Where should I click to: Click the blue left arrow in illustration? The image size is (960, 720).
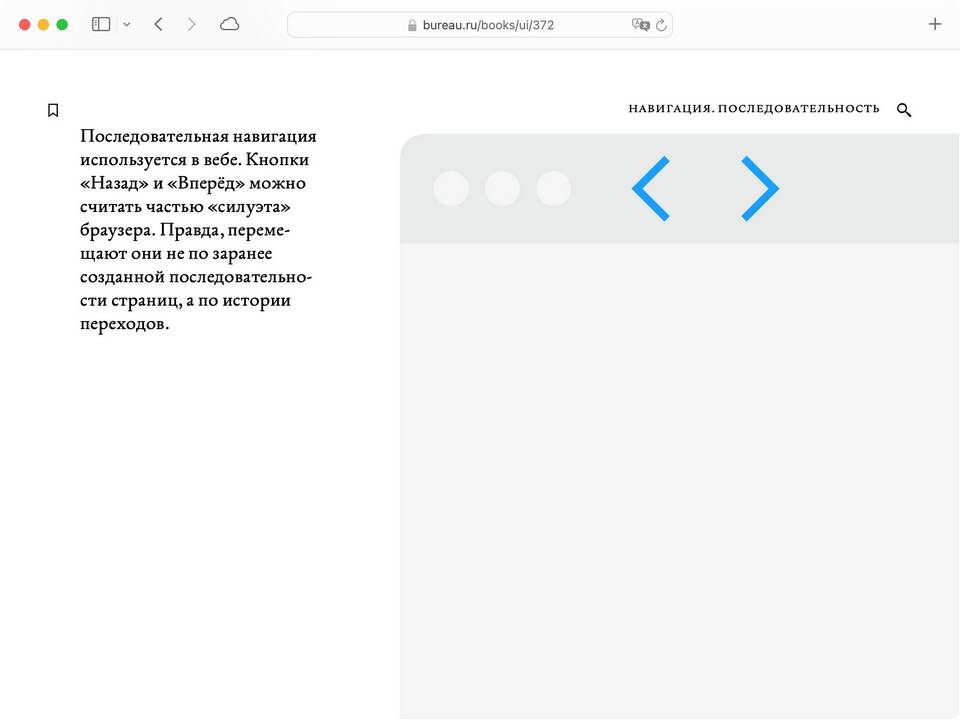point(651,189)
